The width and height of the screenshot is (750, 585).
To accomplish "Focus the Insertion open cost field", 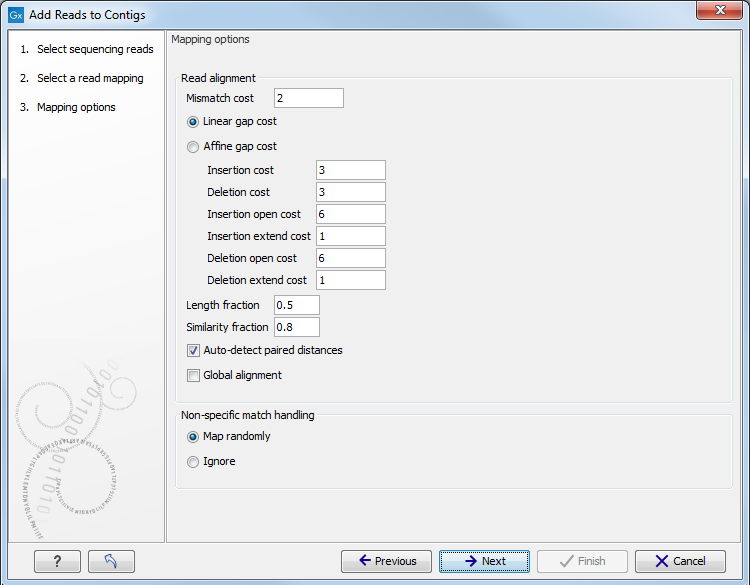I will tap(351, 214).
